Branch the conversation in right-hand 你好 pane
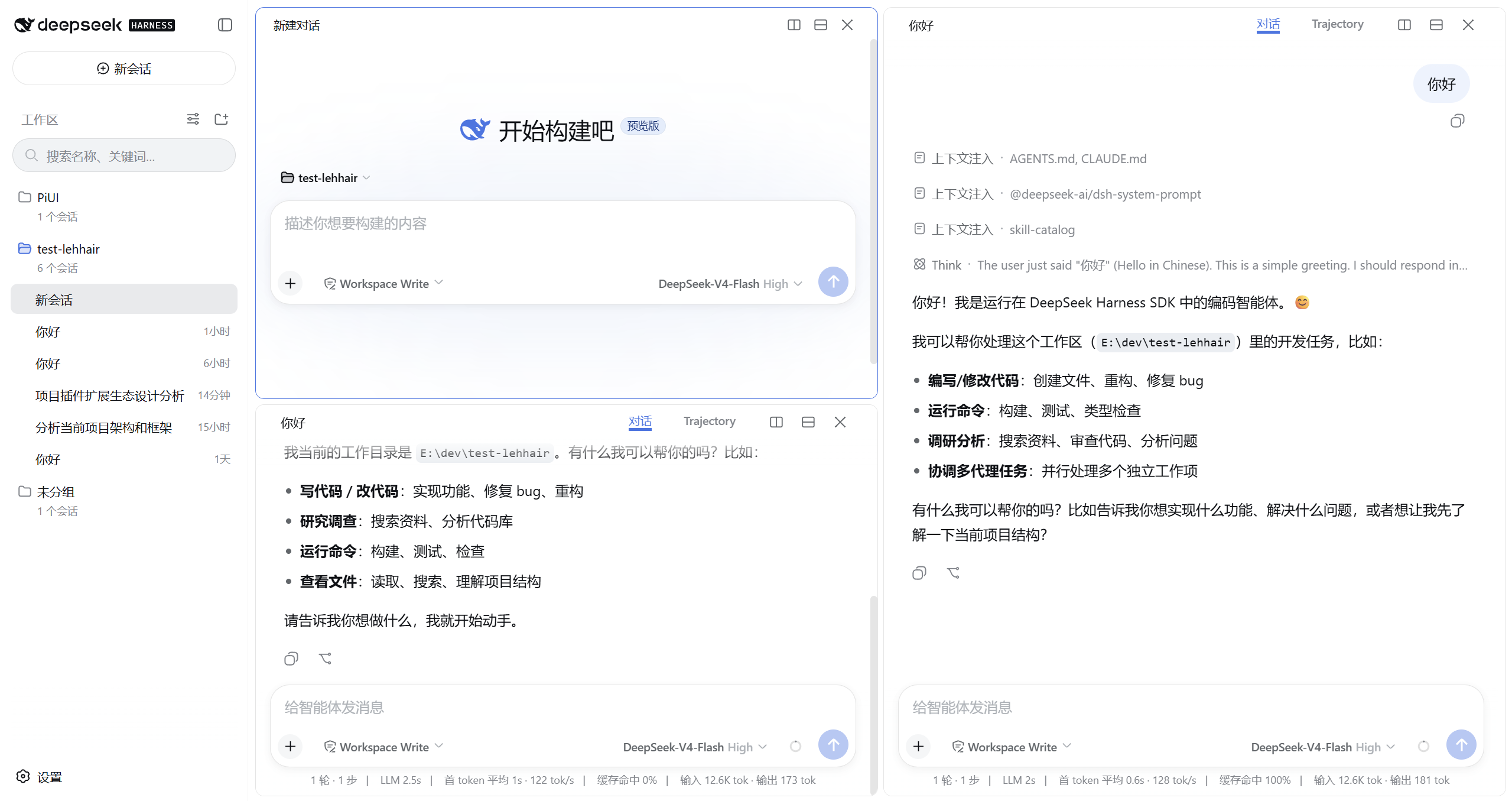The height and width of the screenshot is (801, 1512). pyautogui.click(x=953, y=573)
